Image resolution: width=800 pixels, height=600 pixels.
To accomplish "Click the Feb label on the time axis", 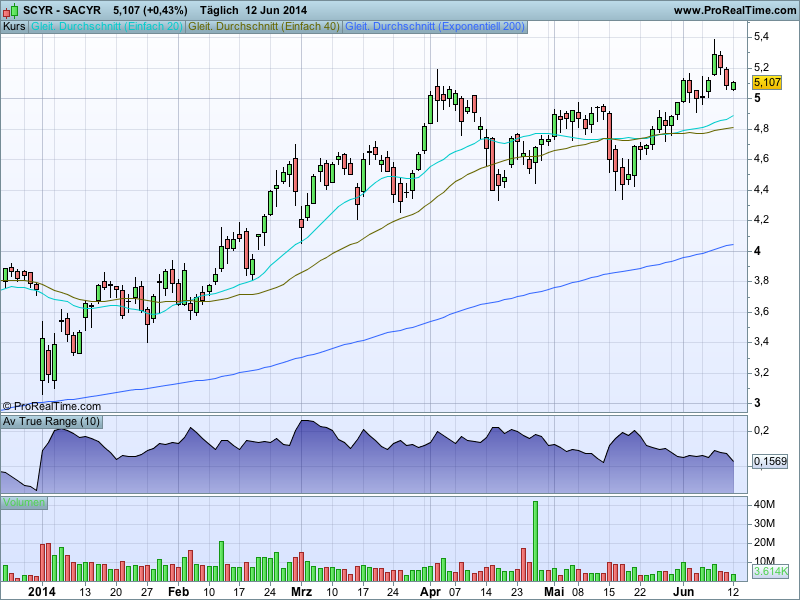I will tap(178, 592).
